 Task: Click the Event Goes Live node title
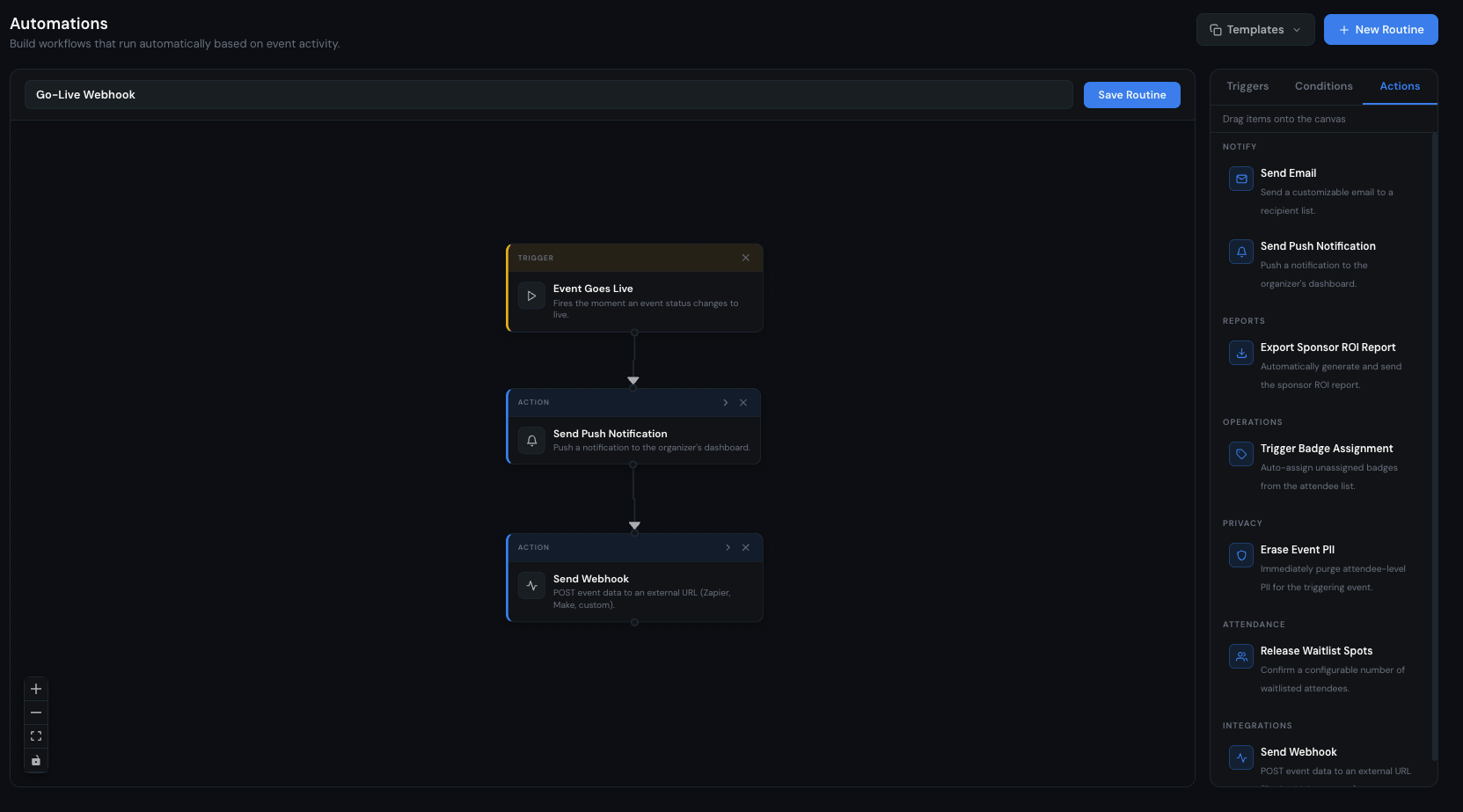(x=593, y=289)
